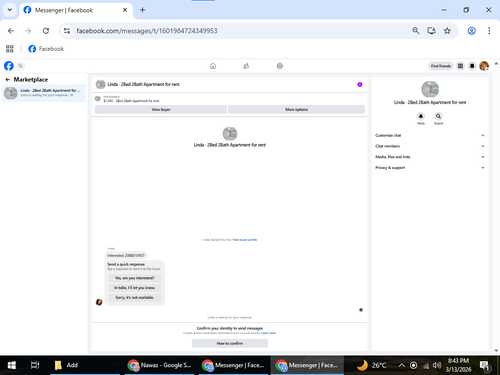The image size is (500, 375).
Task: Select the Messenger | Facebook browser tab
Action: pyautogui.click(x=76, y=10)
